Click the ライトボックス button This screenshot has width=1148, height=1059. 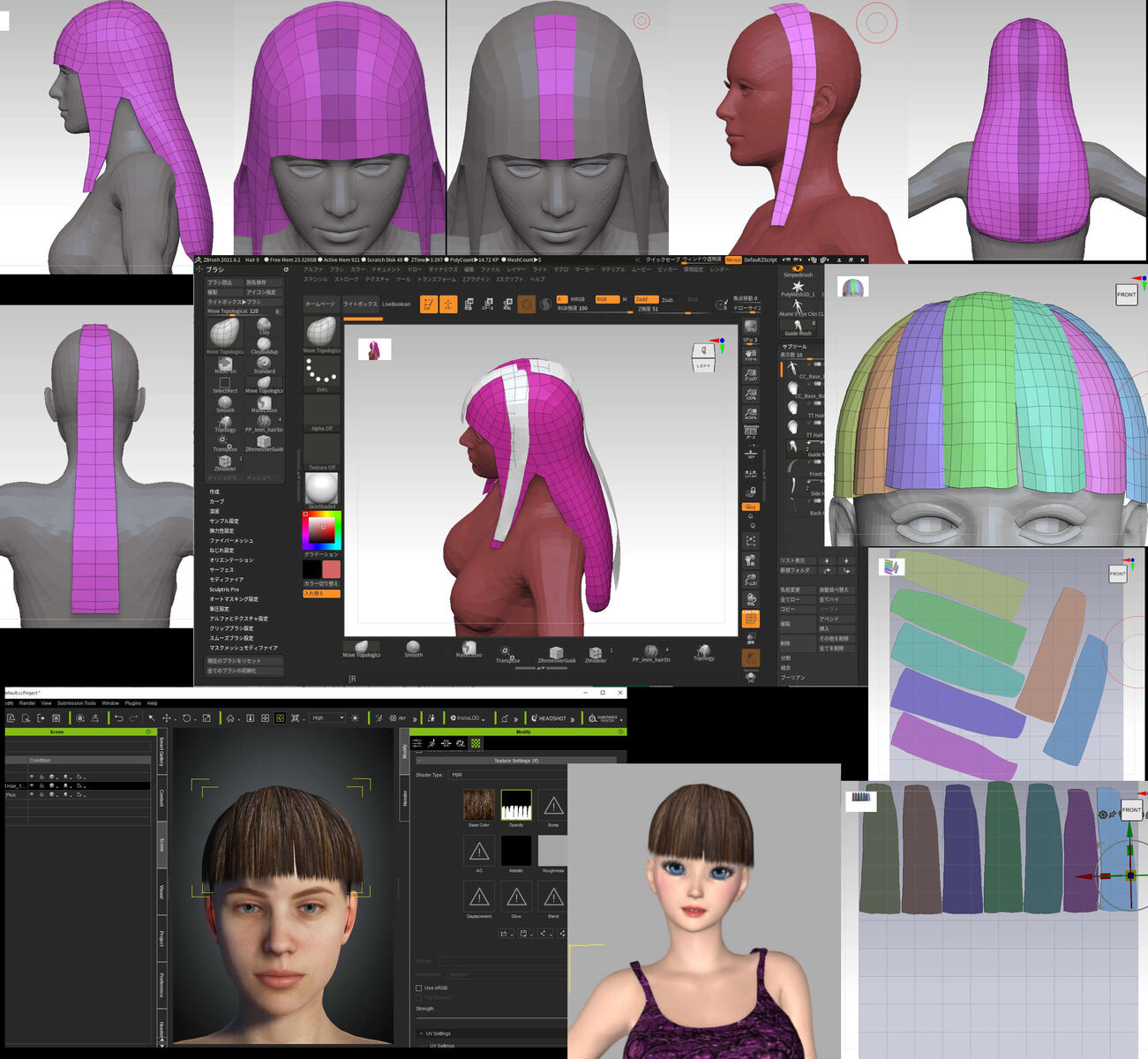(360, 304)
